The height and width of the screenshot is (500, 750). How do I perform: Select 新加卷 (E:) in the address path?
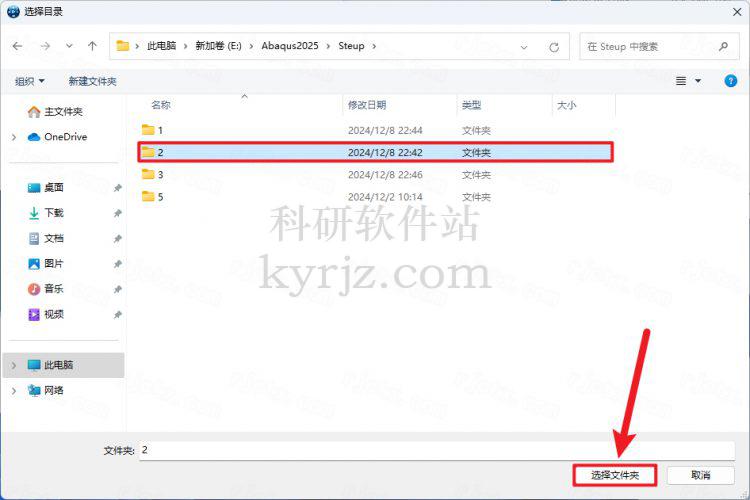[x=218, y=46]
